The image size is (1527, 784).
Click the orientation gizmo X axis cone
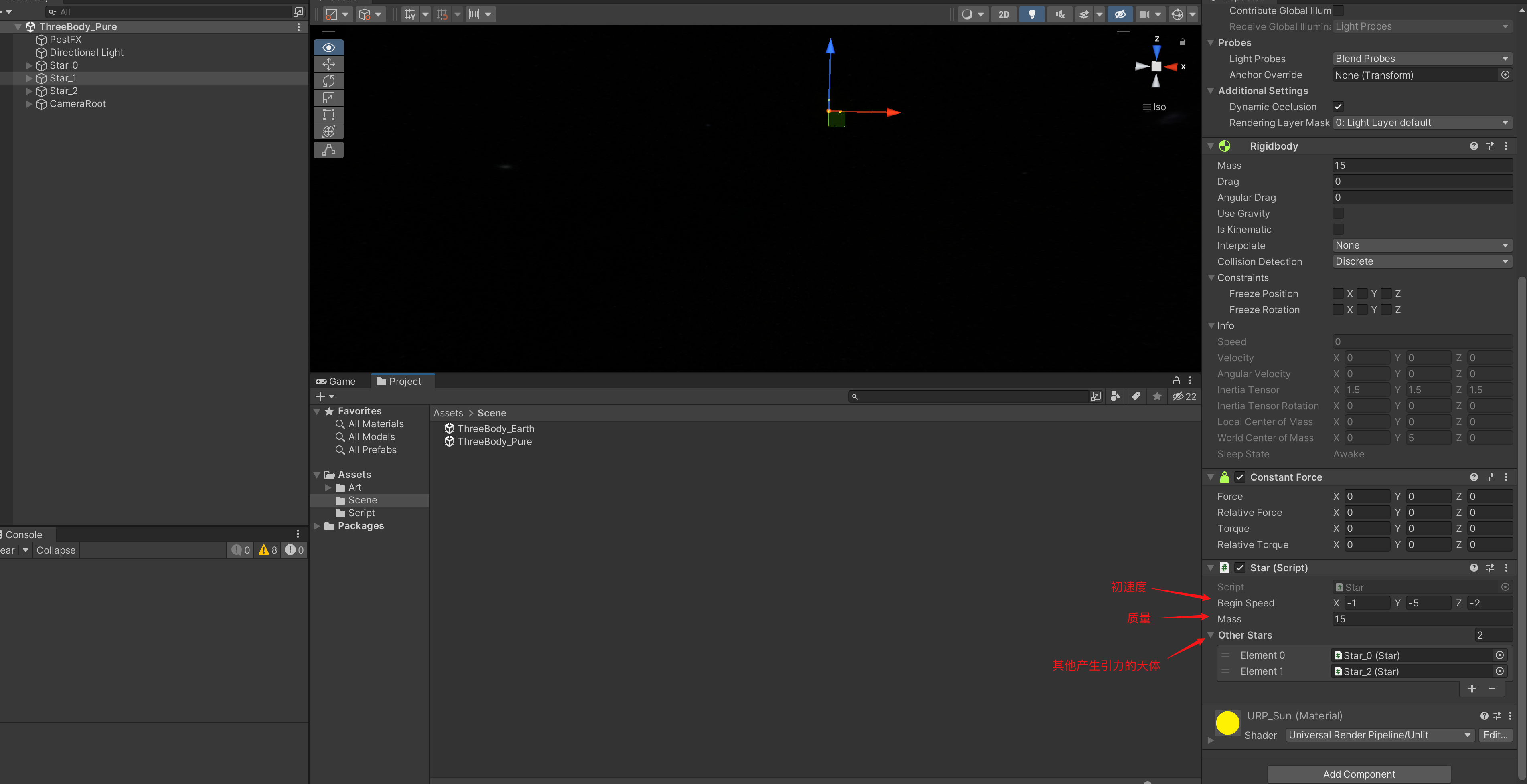1171,67
